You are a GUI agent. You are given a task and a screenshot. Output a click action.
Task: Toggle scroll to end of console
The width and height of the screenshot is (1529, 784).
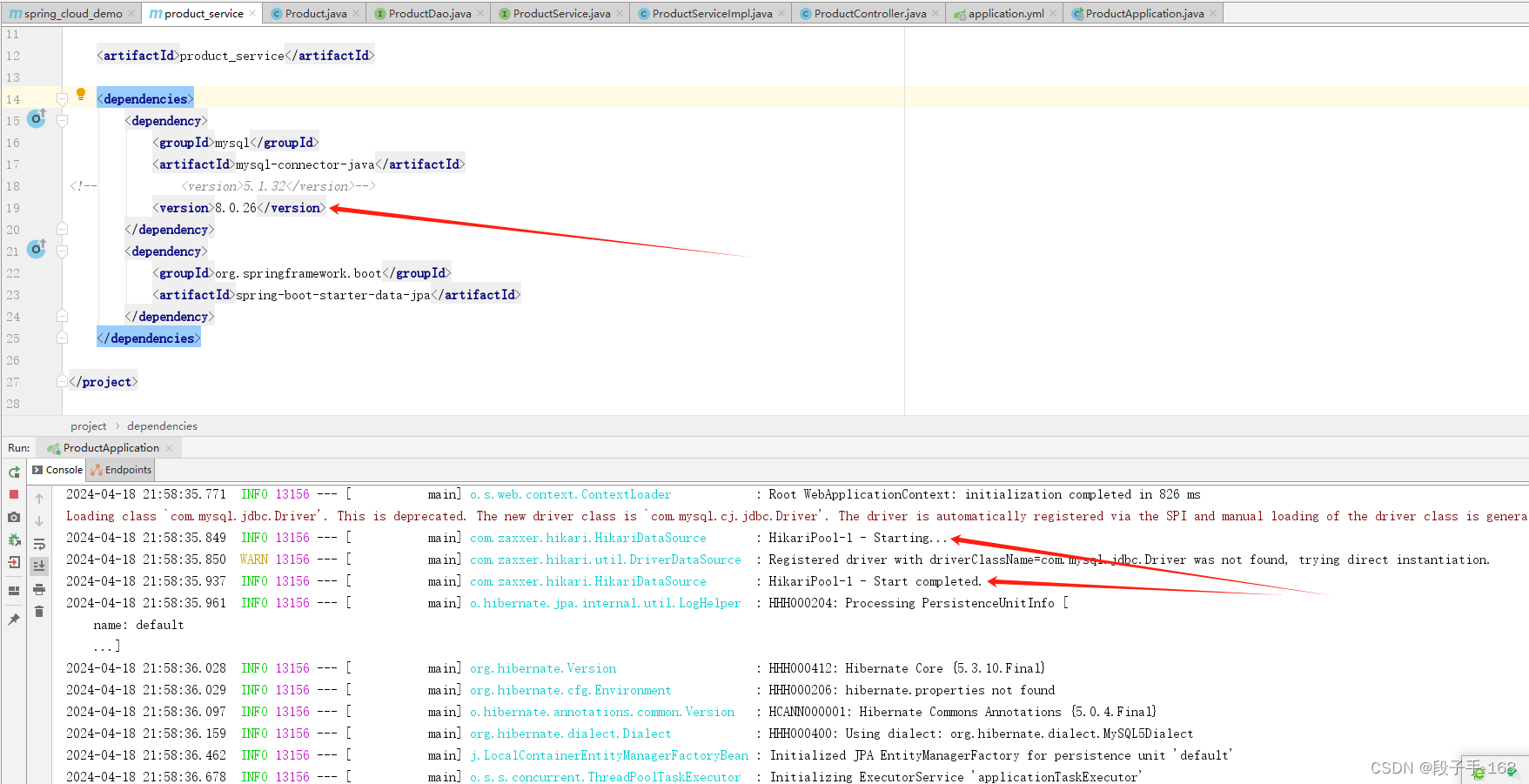pyautogui.click(x=39, y=566)
